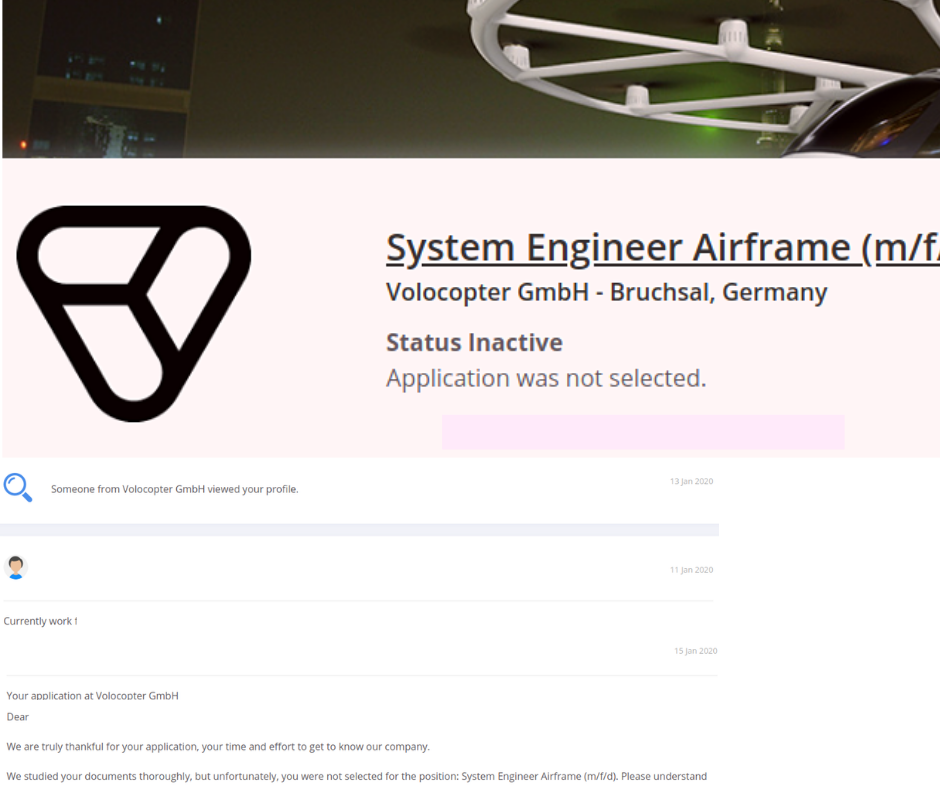Screen dimensions: 940x788
Task: Click the '11 Jan 2020' date
Action: (691, 570)
